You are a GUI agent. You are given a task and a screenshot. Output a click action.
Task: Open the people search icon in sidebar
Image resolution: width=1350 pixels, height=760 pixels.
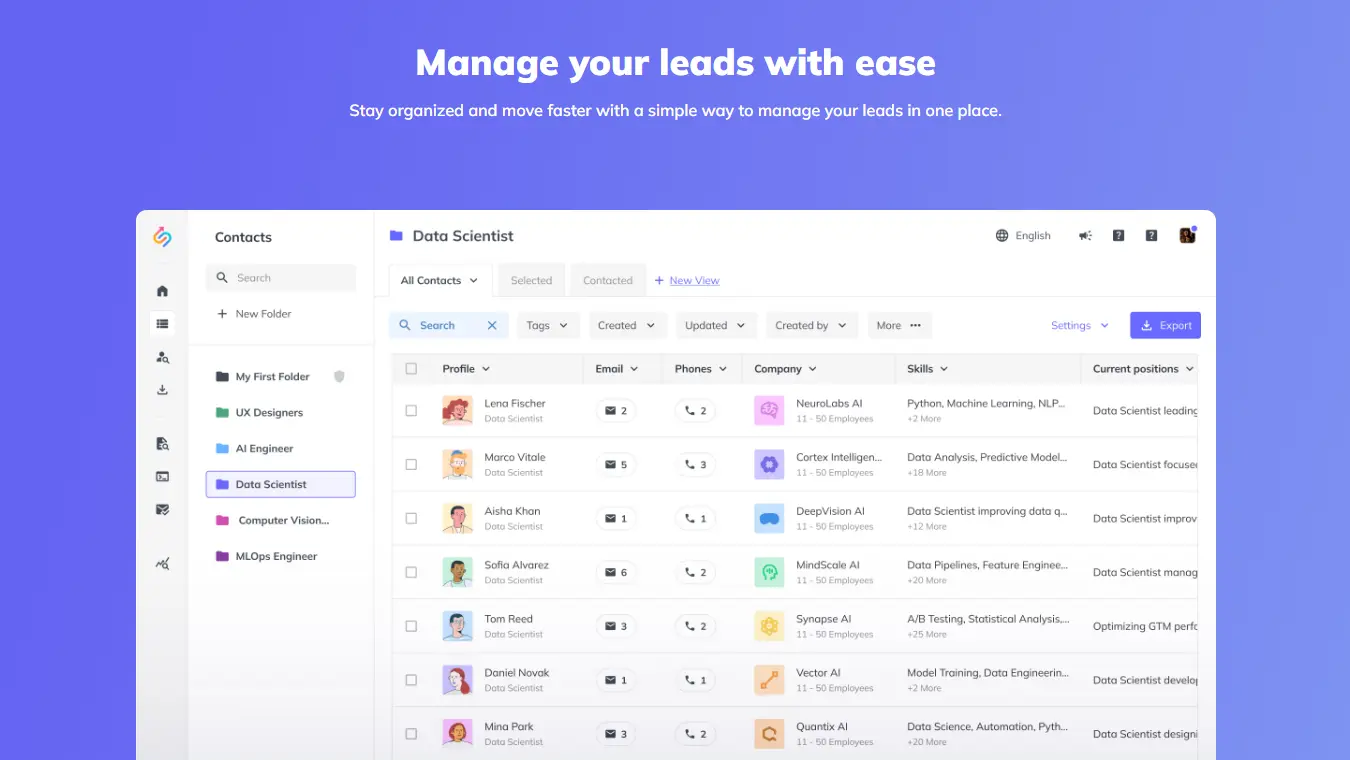[x=162, y=357]
